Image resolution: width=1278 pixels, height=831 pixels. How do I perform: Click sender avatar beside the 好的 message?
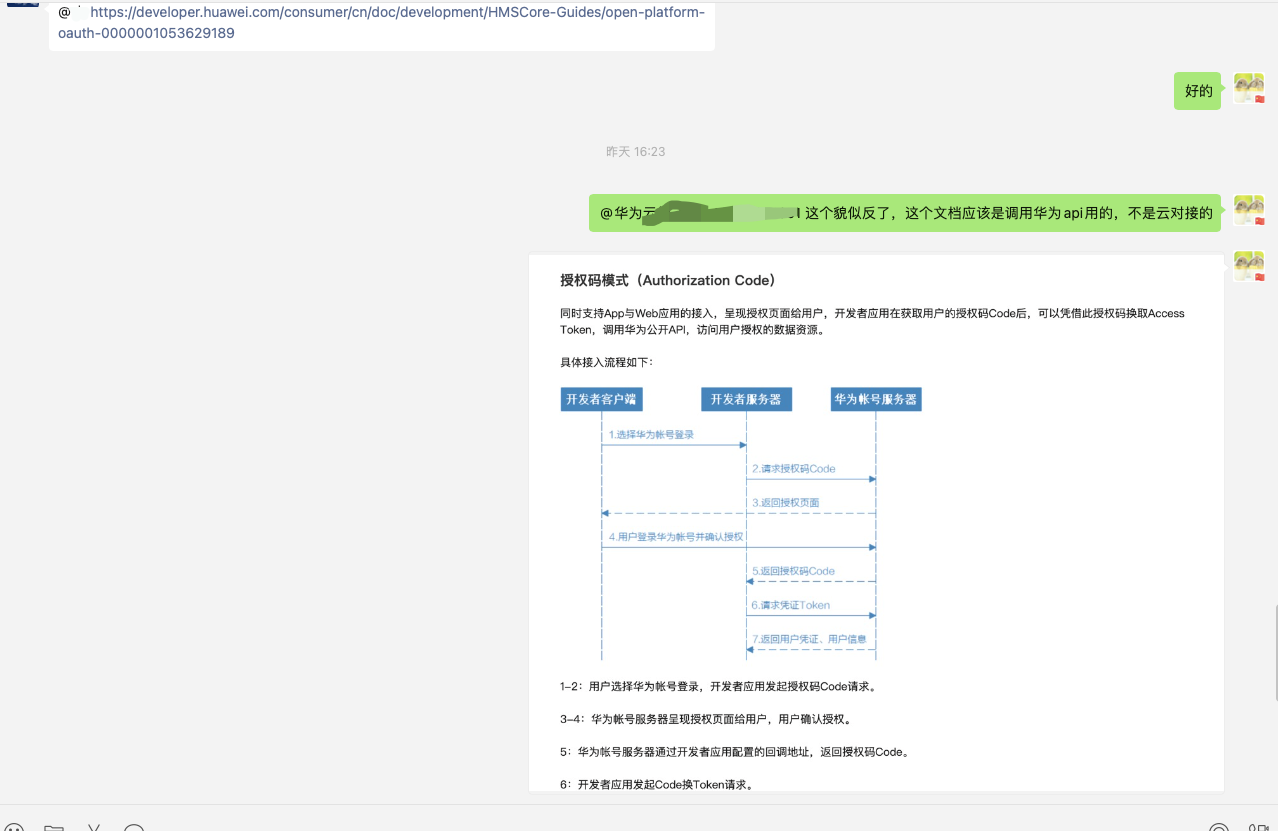click(1249, 89)
